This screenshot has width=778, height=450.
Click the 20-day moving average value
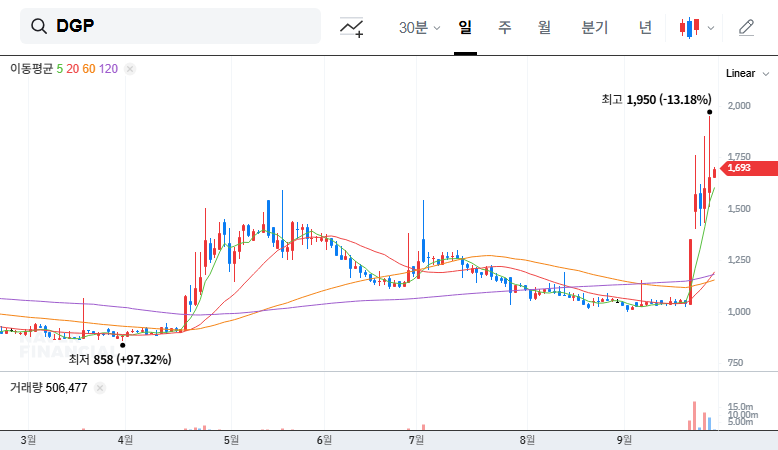click(x=72, y=69)
